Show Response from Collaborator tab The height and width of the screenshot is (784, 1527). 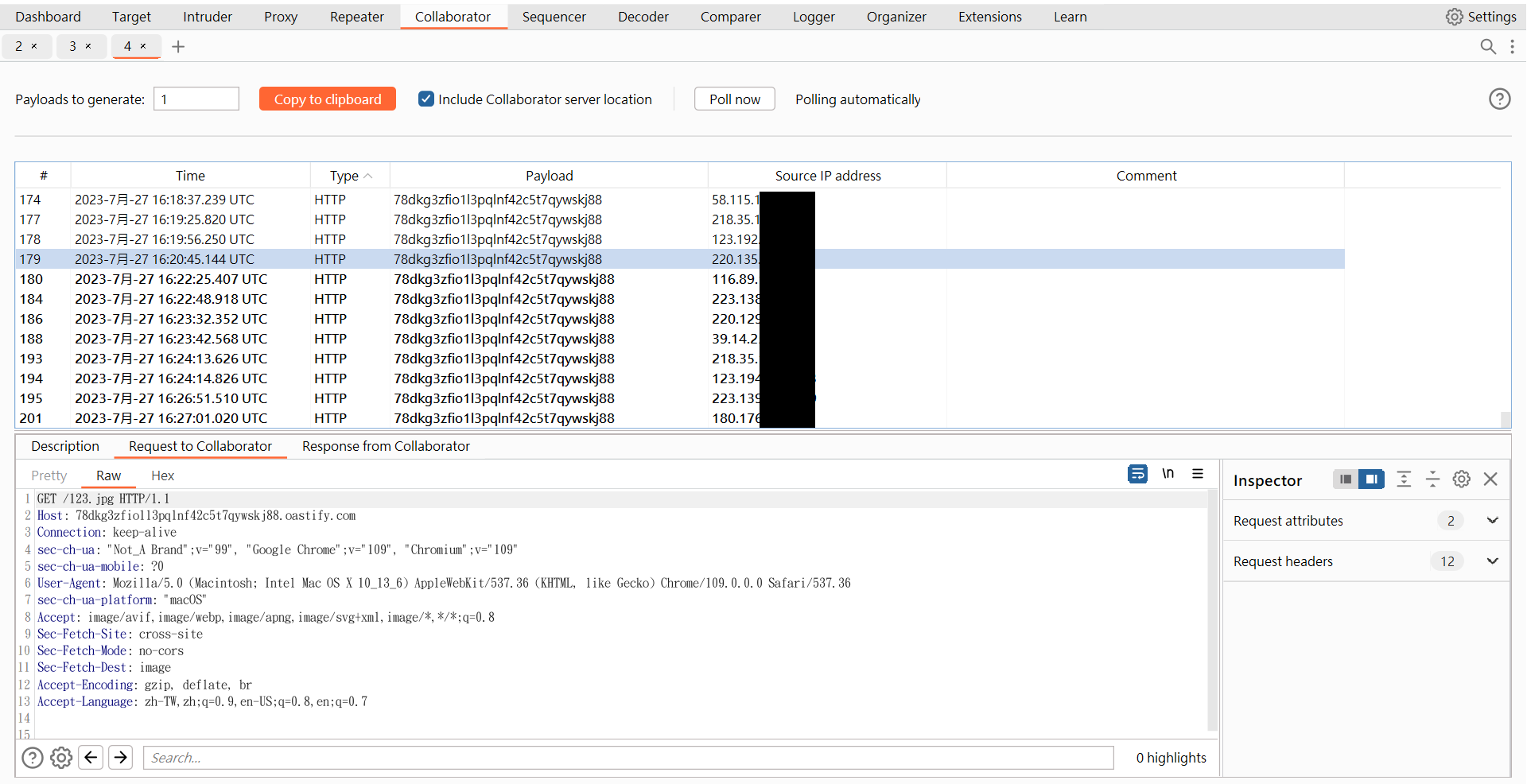coord(386,446)
